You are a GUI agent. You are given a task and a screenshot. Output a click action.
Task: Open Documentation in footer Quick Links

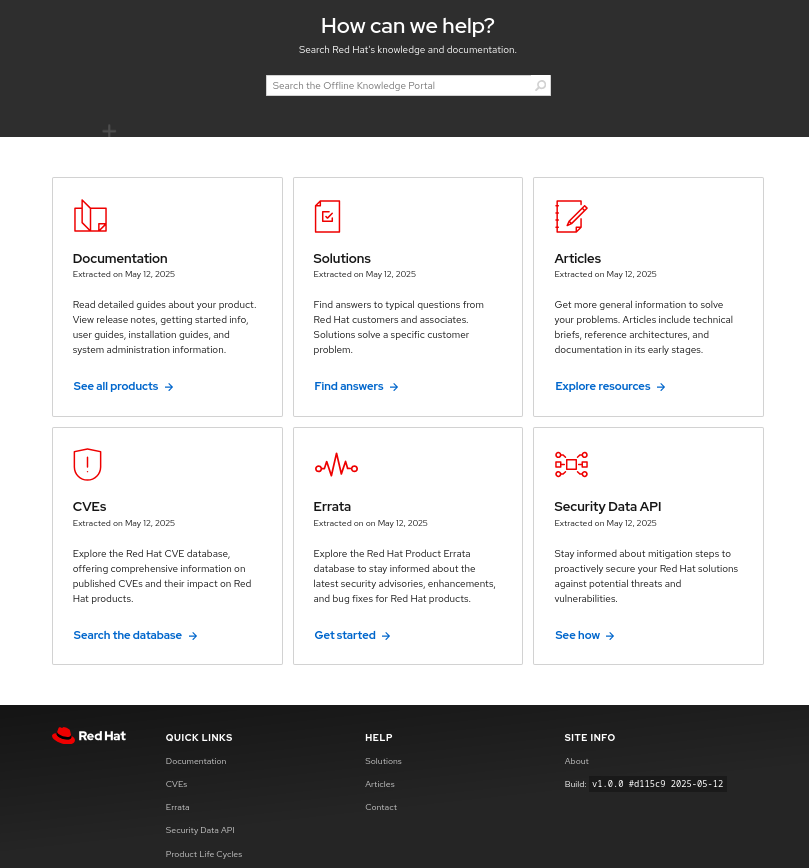pyautogui.click(x=196, y=761)
